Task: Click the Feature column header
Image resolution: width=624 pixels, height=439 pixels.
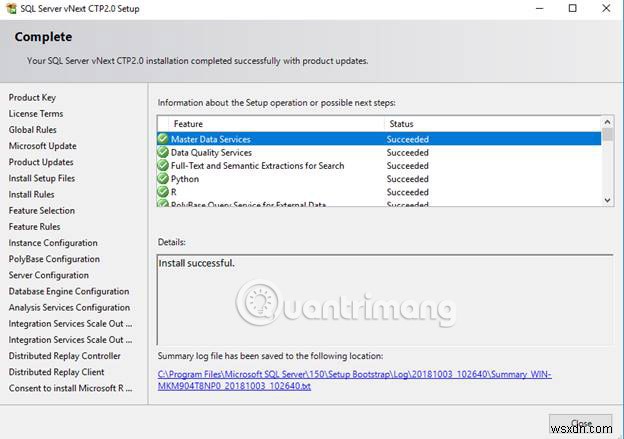Action: coord(277,124)
